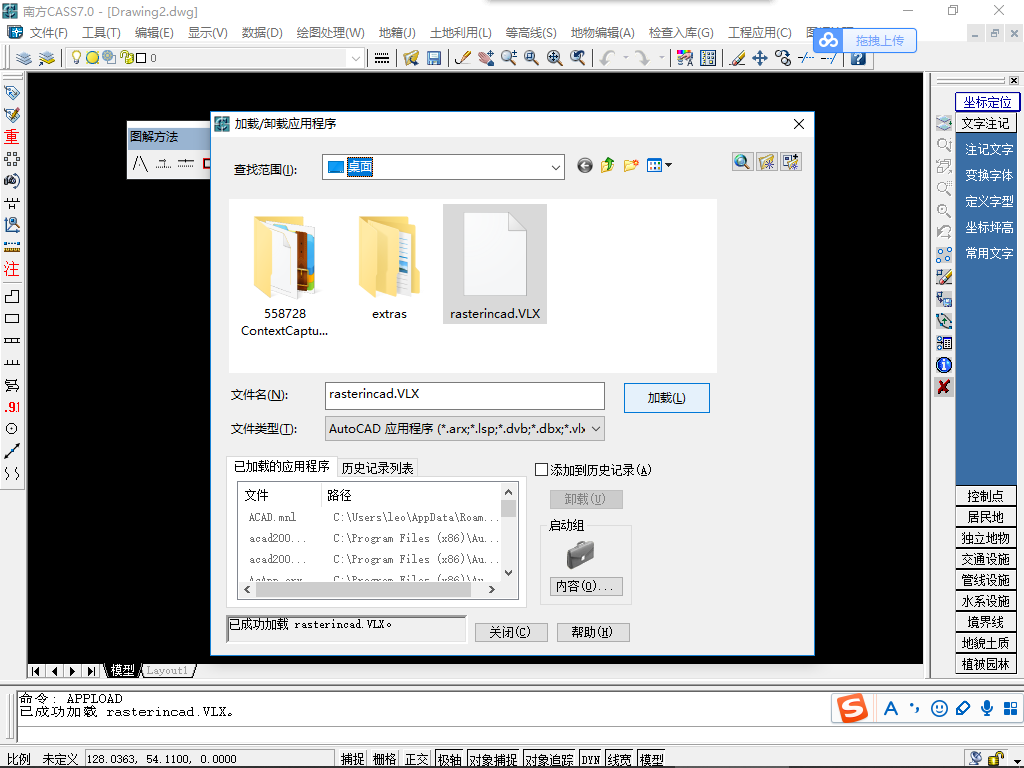Click the layer color swatch in toolbar

141,58
